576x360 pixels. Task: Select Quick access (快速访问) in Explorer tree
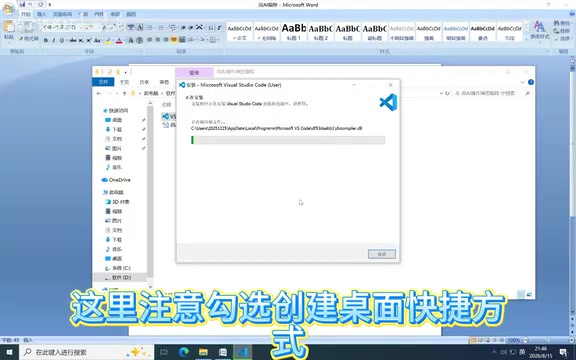pos(116,110)
